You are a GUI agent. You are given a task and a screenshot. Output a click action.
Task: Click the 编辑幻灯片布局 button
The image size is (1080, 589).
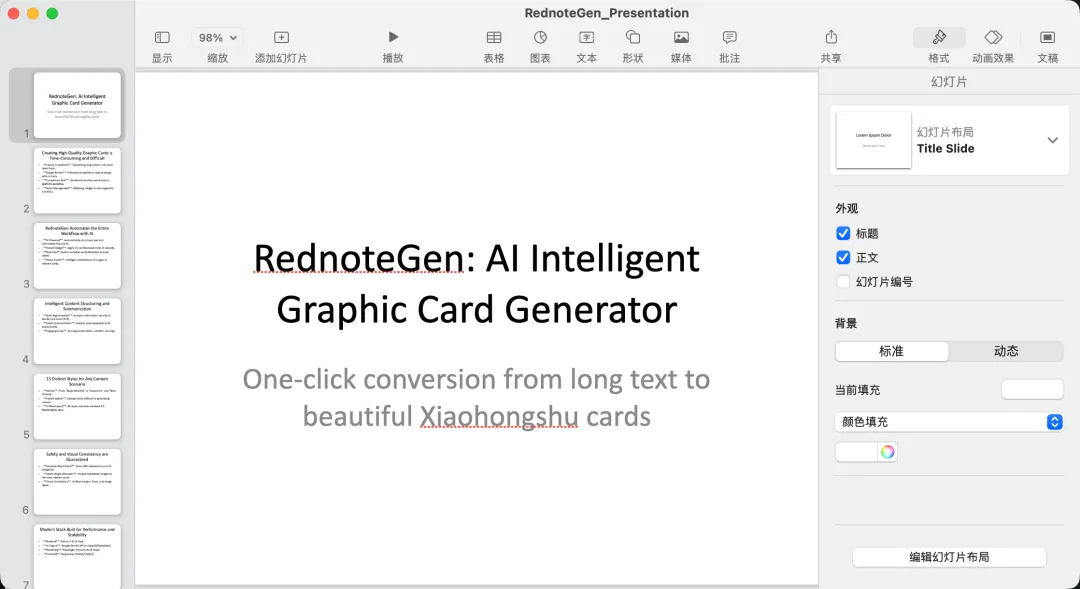click(949, 557)
